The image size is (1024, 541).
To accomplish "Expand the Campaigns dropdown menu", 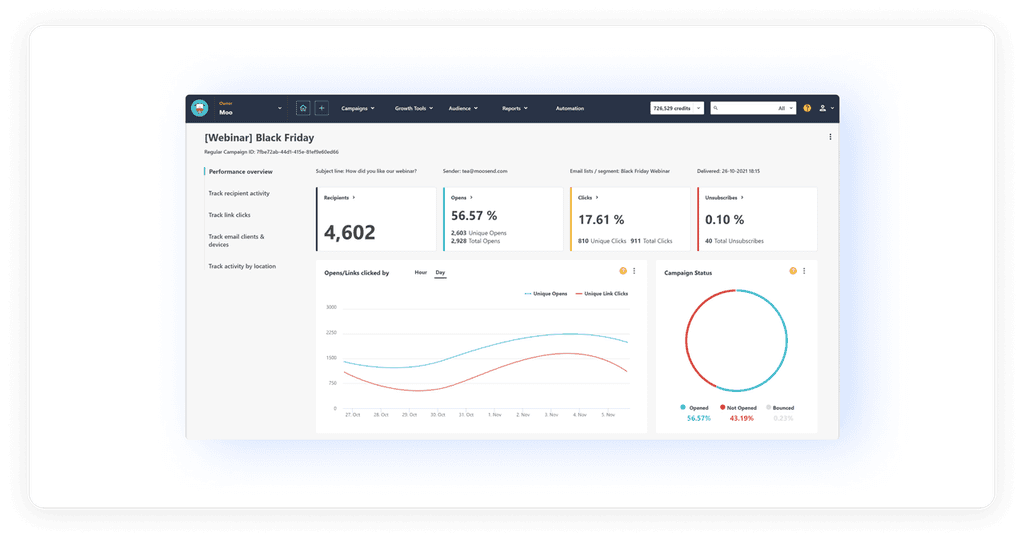I will pos(358,108).
